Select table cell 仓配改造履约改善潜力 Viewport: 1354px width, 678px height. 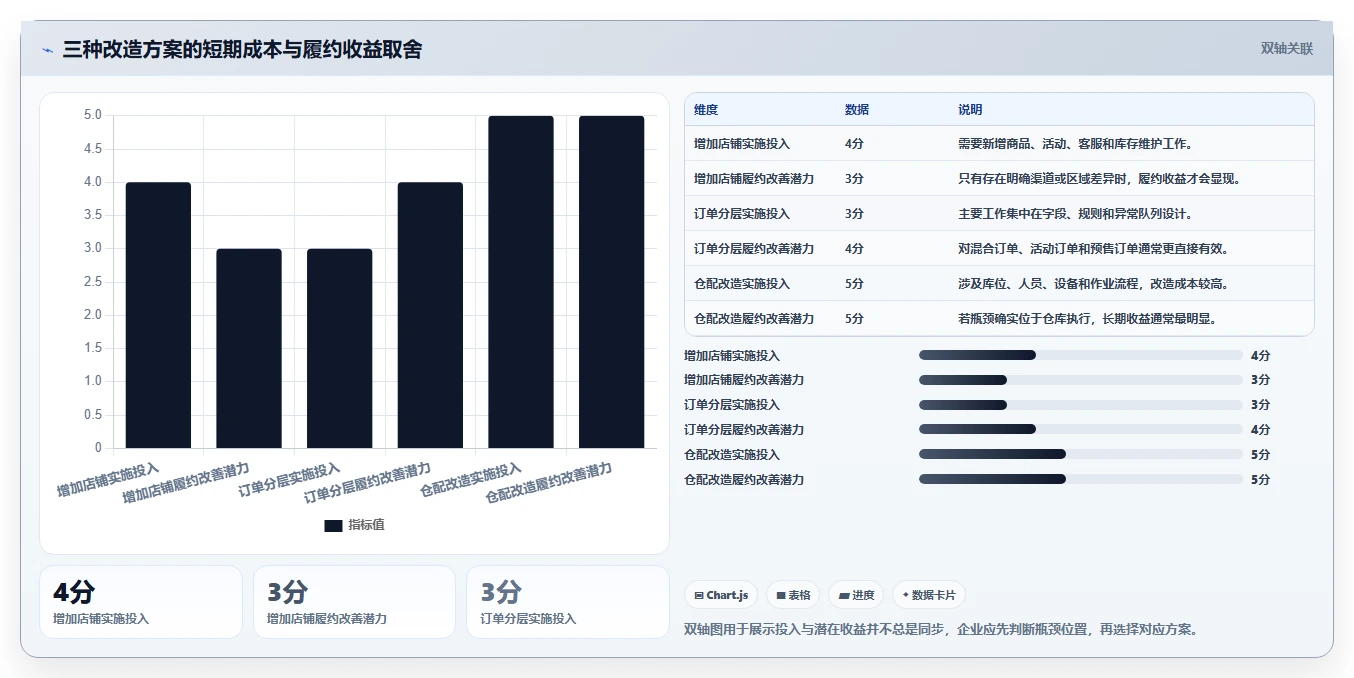pyautogui.click(x=754, y=319)
